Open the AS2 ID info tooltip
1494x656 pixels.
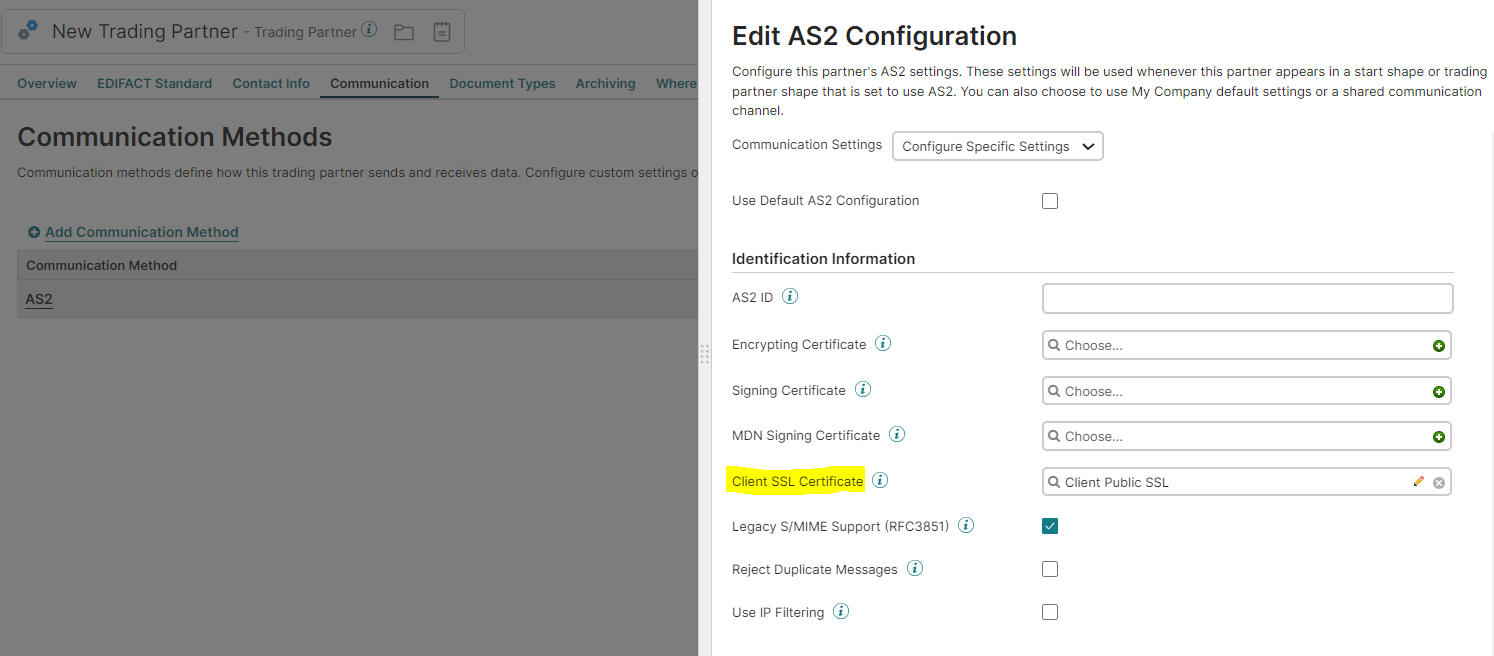789,296
